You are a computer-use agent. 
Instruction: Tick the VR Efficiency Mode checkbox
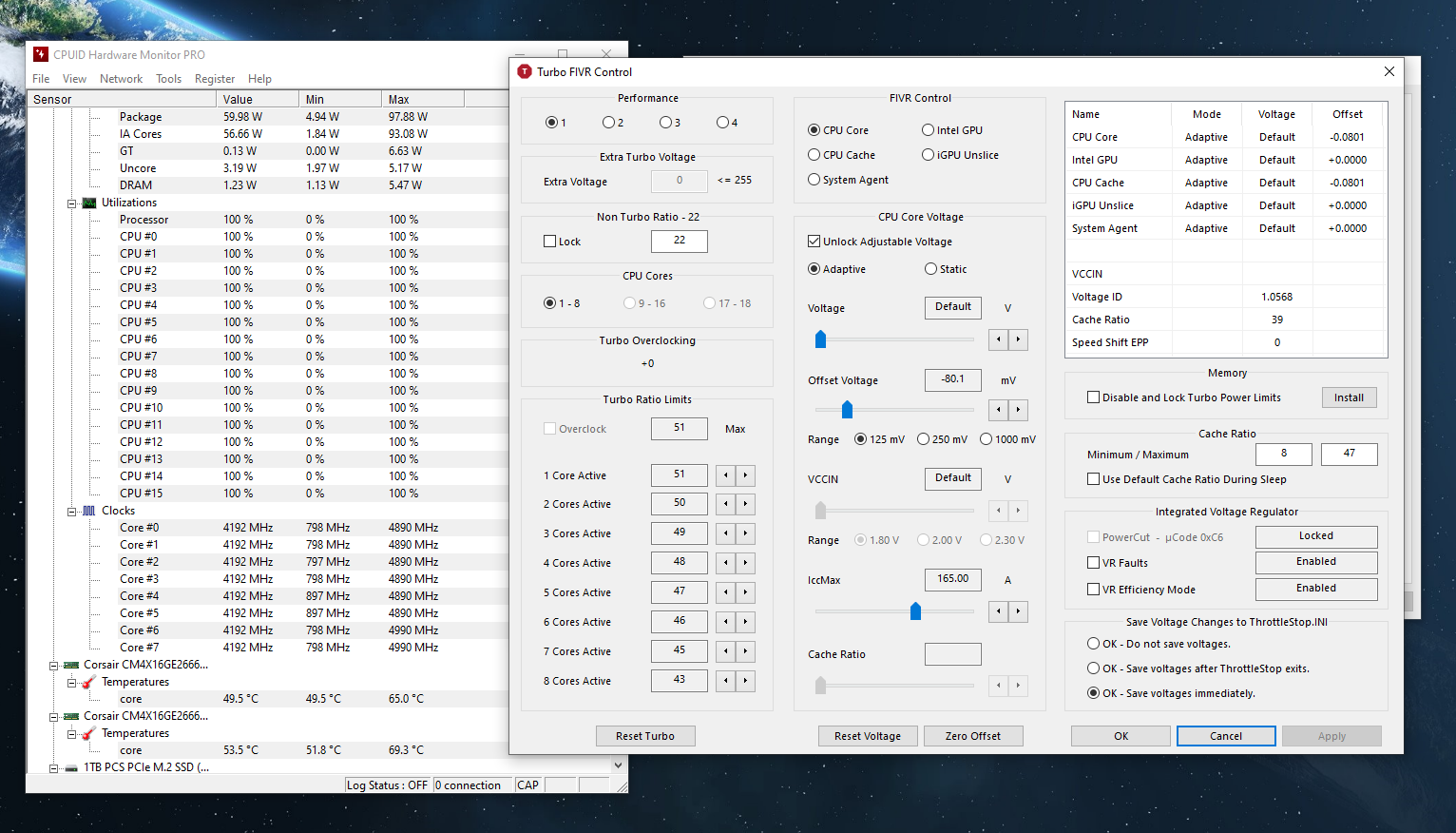pos(1093,590)
